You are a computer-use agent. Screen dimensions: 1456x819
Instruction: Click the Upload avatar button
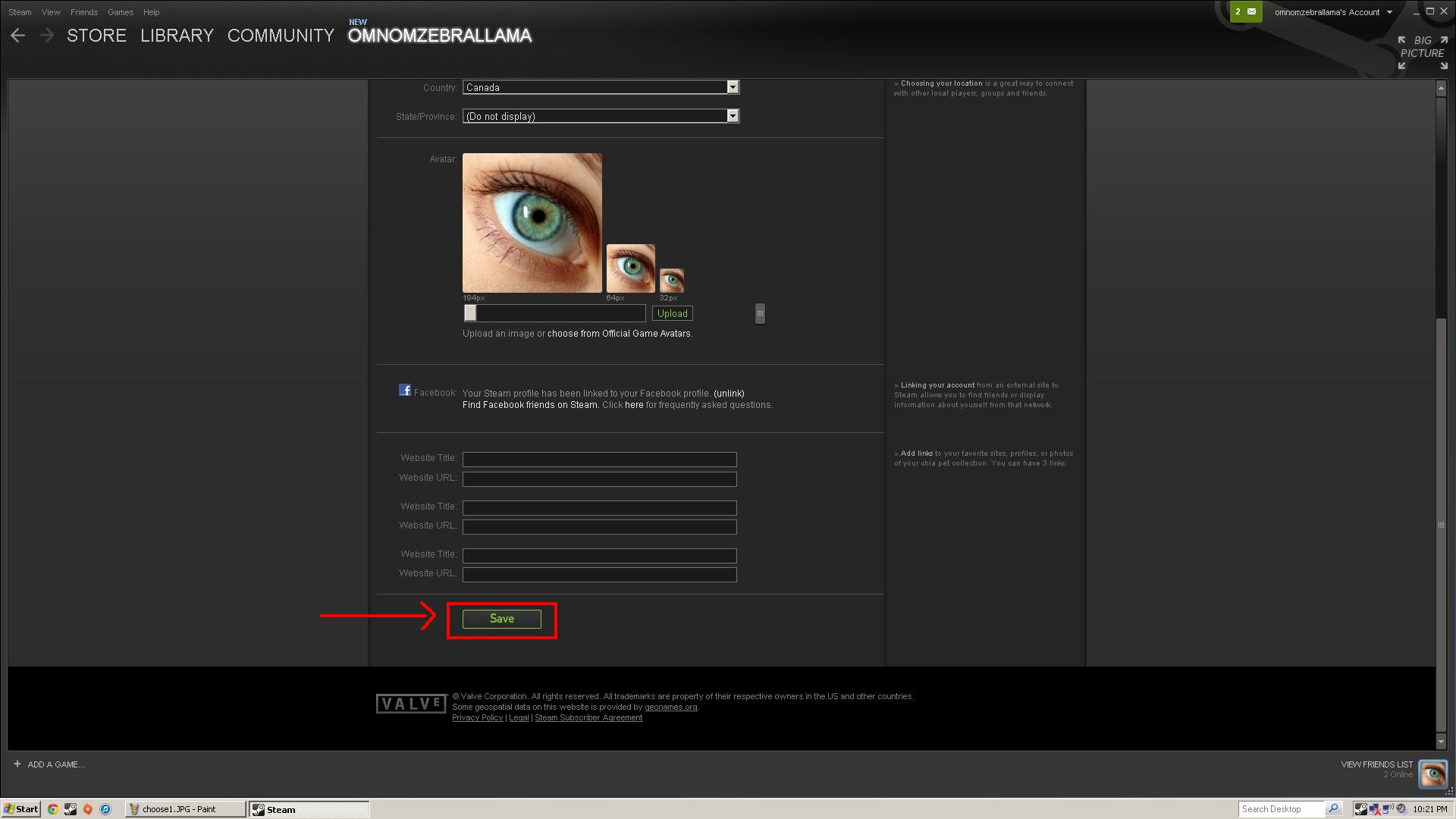click(672, 313)
